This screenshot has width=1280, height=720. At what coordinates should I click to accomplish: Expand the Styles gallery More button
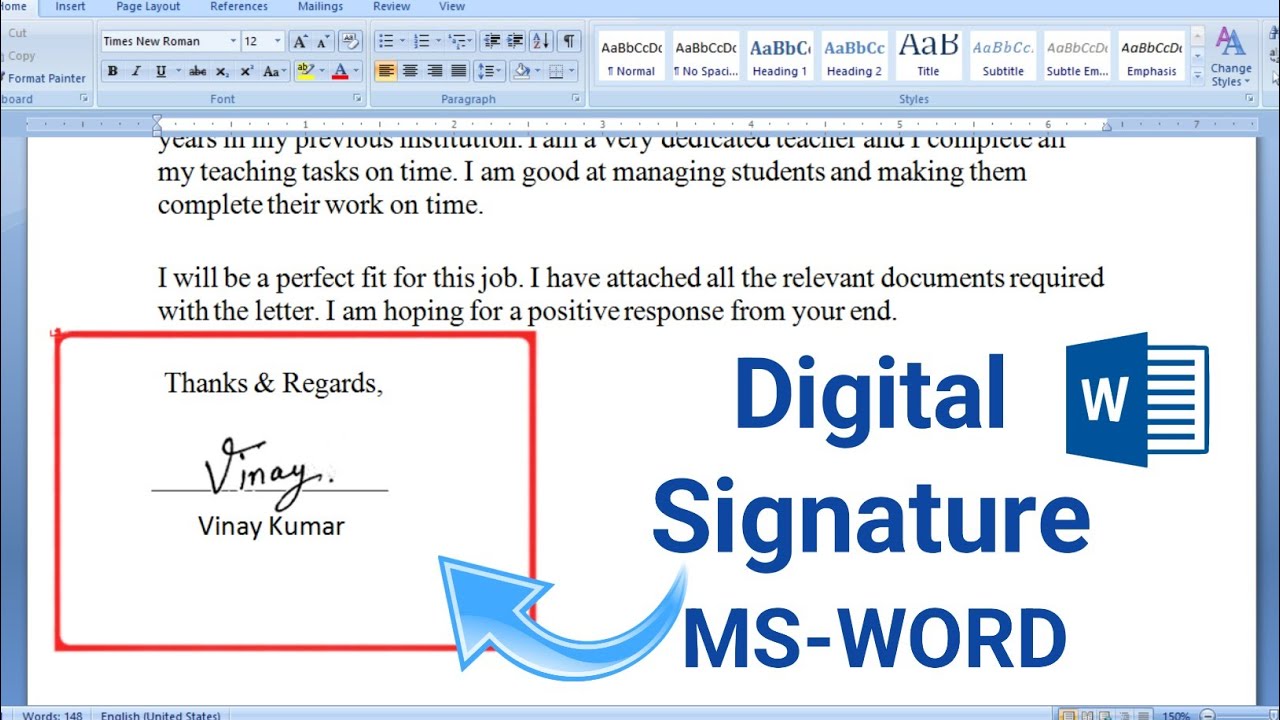pos(1198,75)
